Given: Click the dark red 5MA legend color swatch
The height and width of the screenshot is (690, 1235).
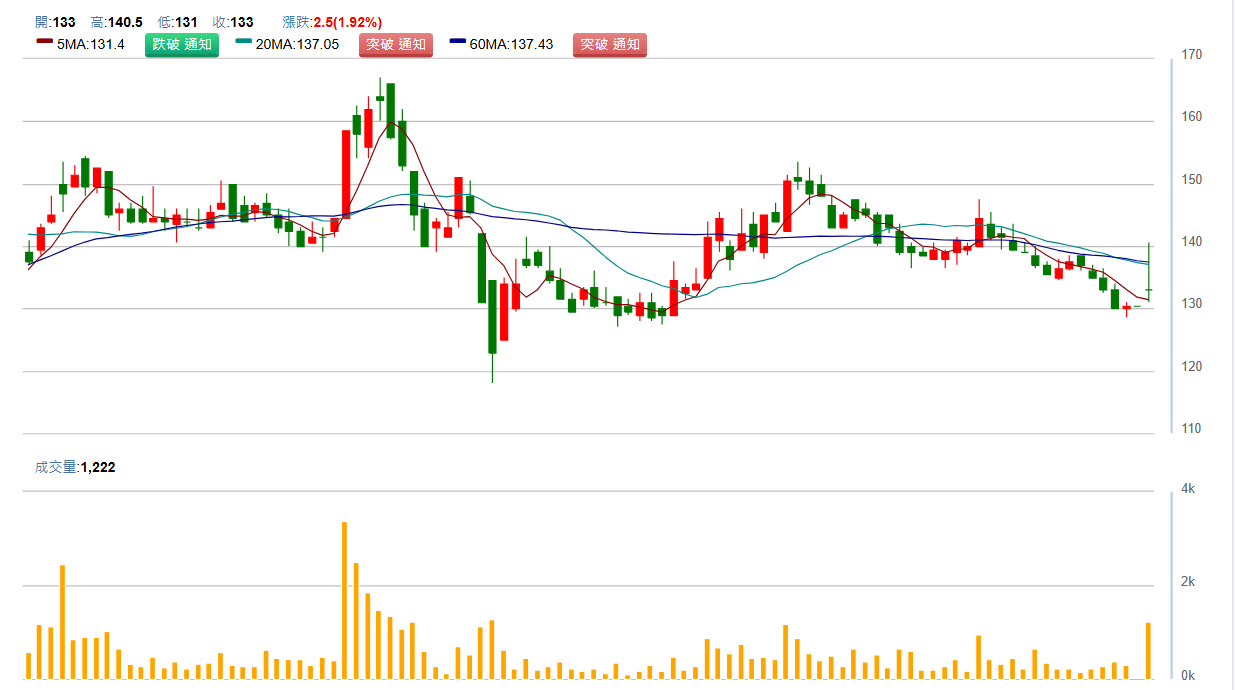Looking at the screenshot, I should (x=44, y=41).
